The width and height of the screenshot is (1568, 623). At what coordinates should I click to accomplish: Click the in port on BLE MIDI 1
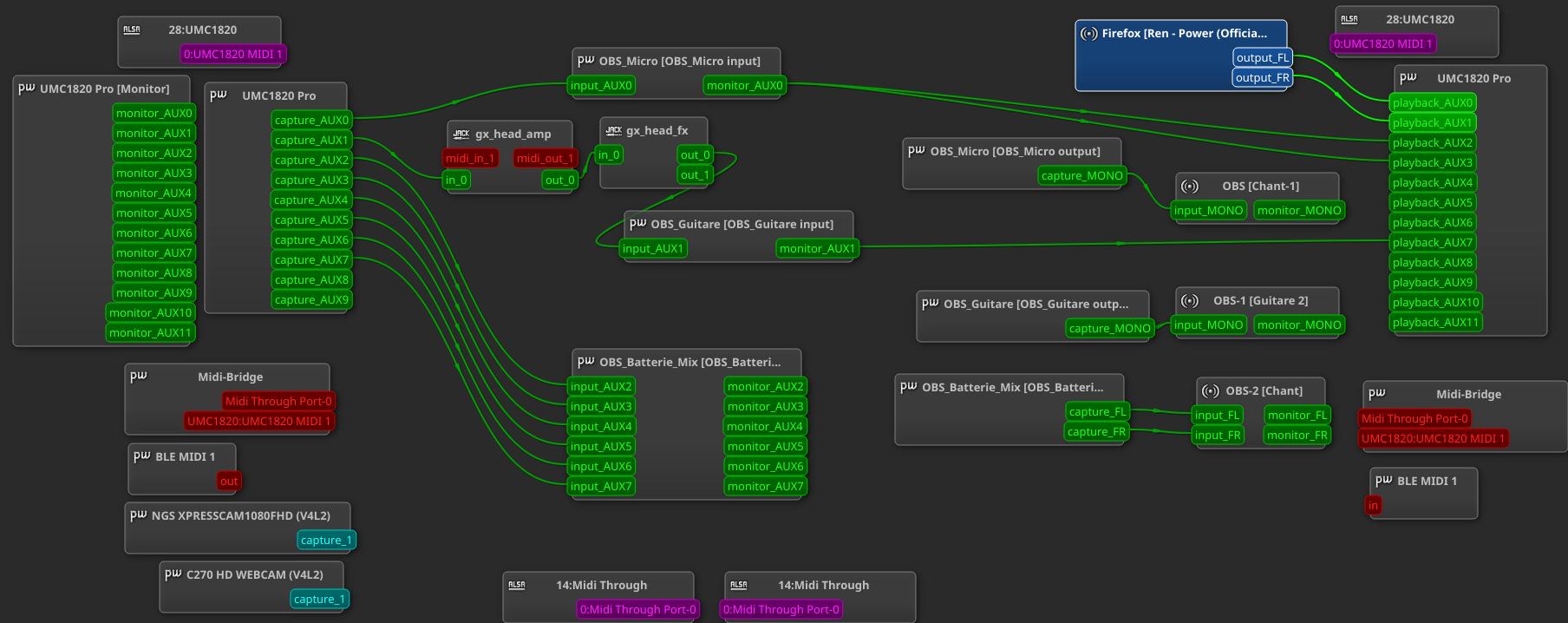(1373, 505)
